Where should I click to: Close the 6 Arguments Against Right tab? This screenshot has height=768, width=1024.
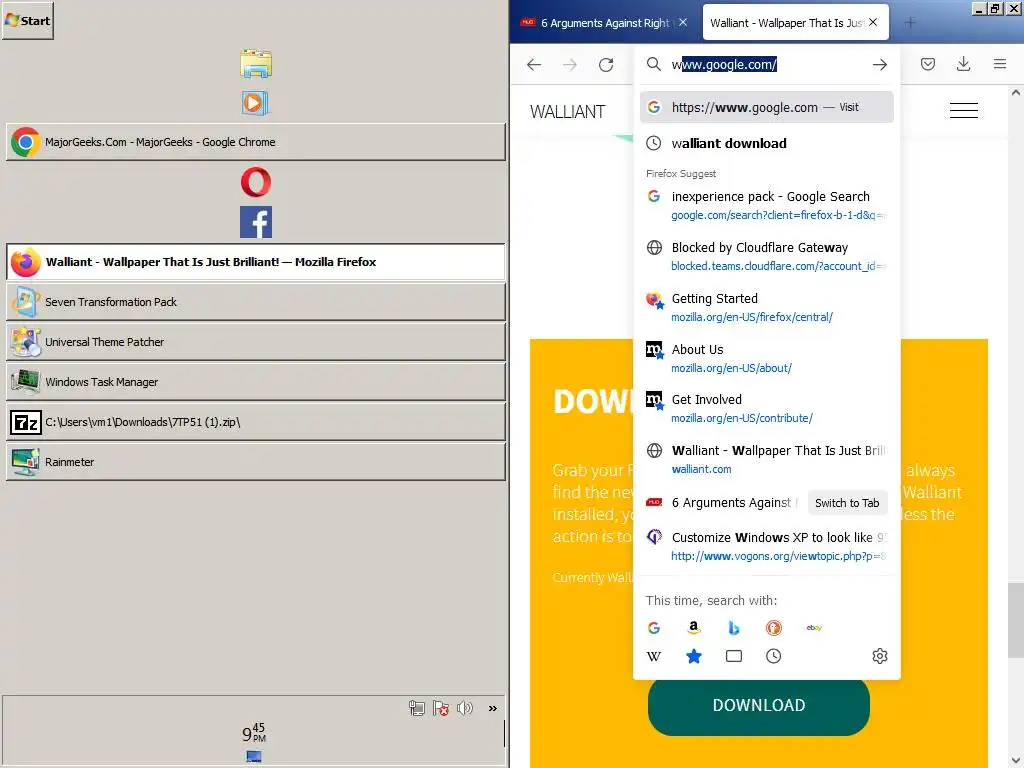pos(683,22)
